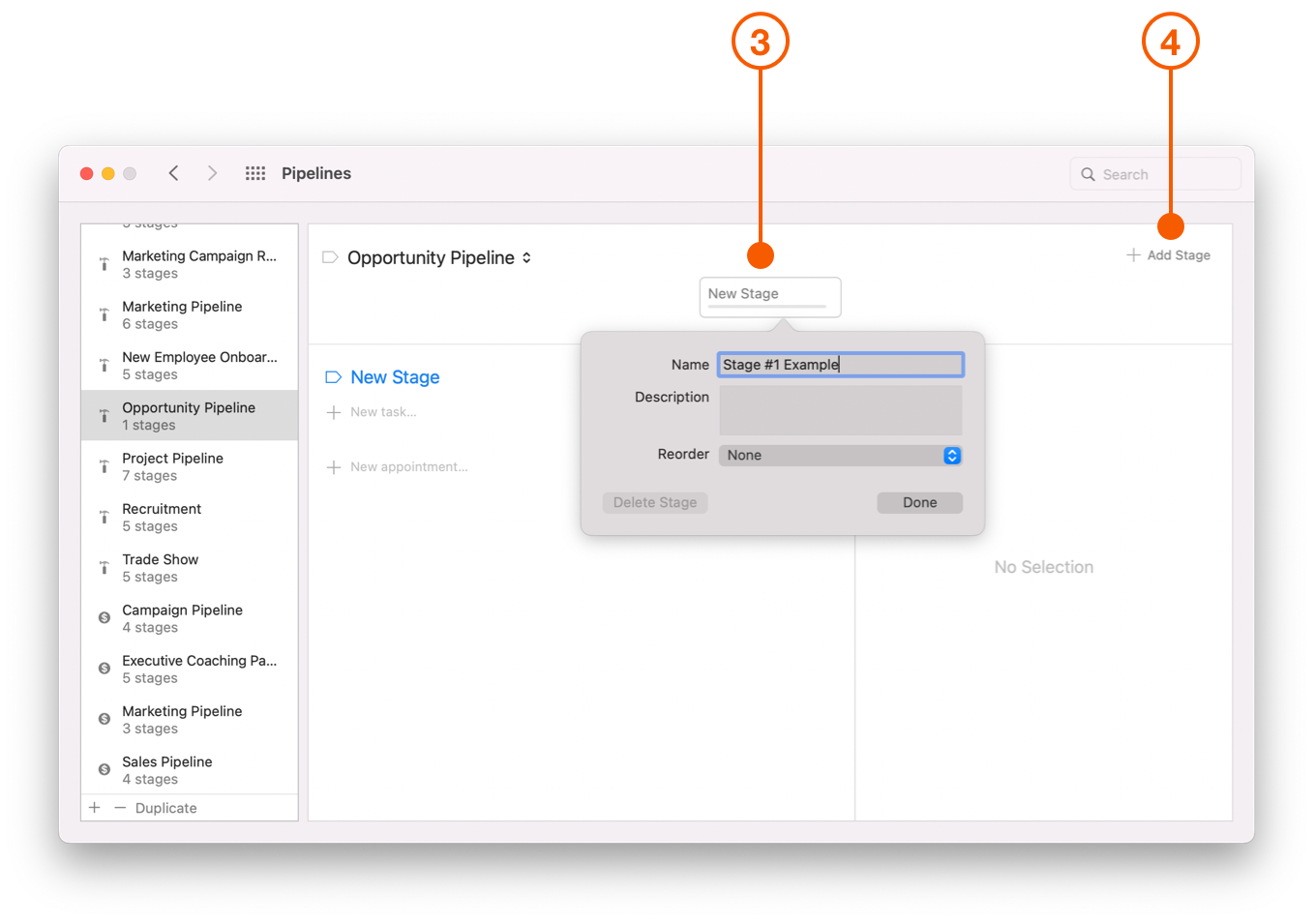Screen dimensions: 1316x923
Task: Click the minus icon below the pipeline list
Action: pyautogui.click(x=119, y=807)
